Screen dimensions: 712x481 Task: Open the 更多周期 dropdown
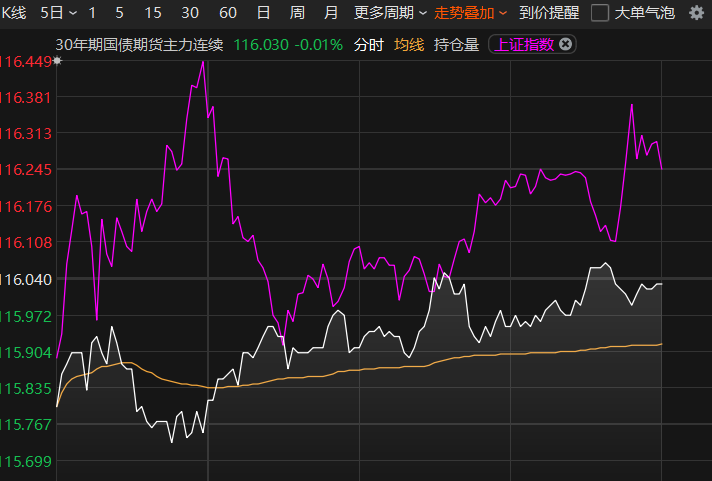tap(388, 13)
